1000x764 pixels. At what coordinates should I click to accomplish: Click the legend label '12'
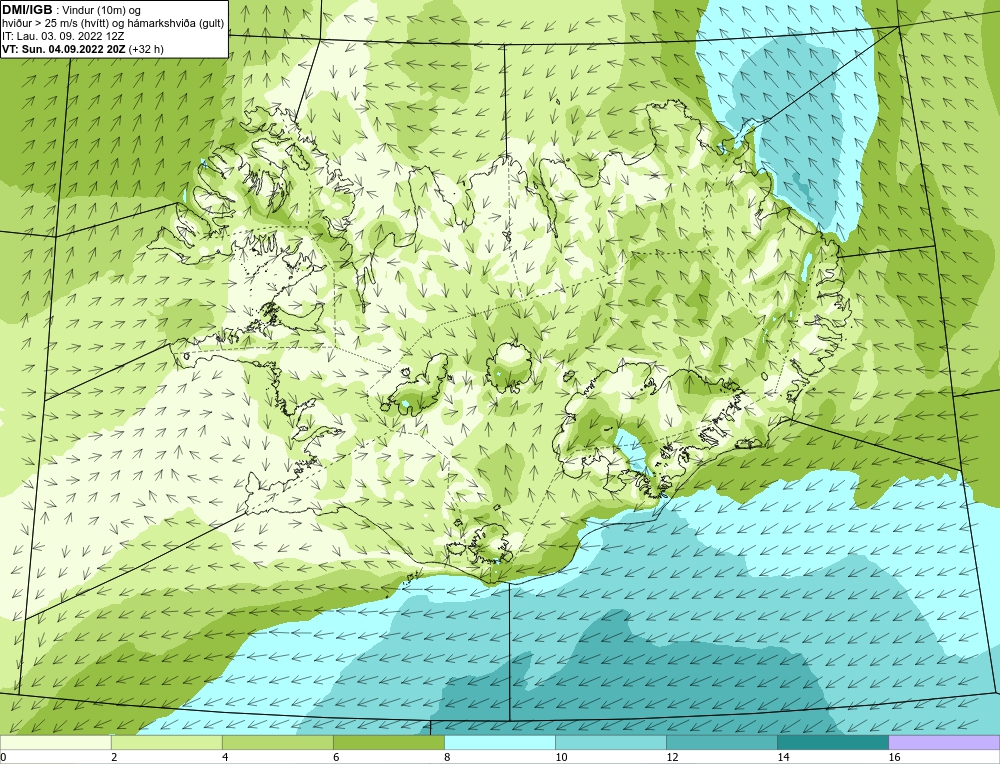(672, 757)
